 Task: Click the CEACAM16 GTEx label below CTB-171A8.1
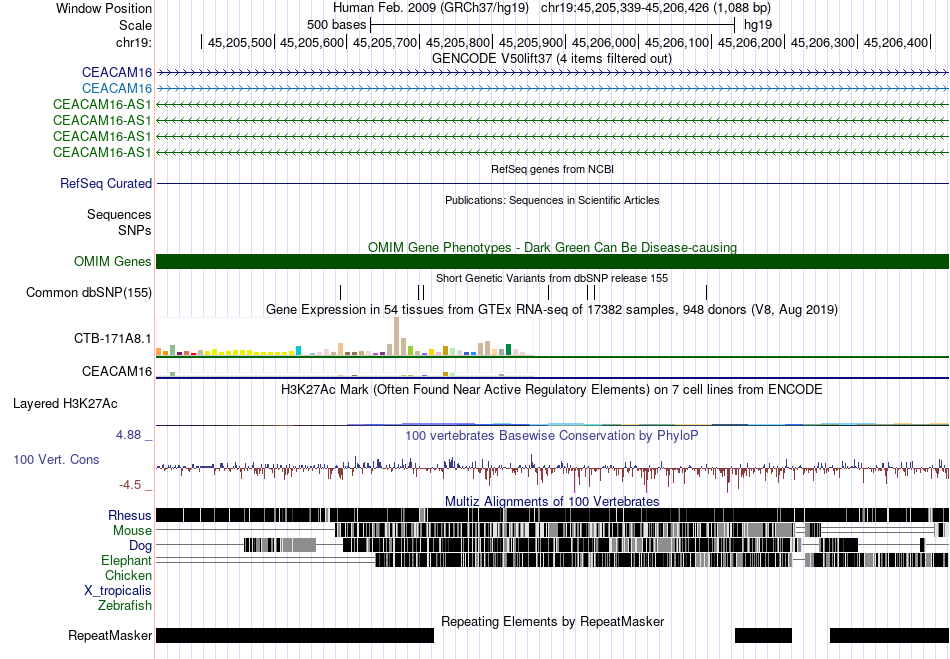pos(117,371)
